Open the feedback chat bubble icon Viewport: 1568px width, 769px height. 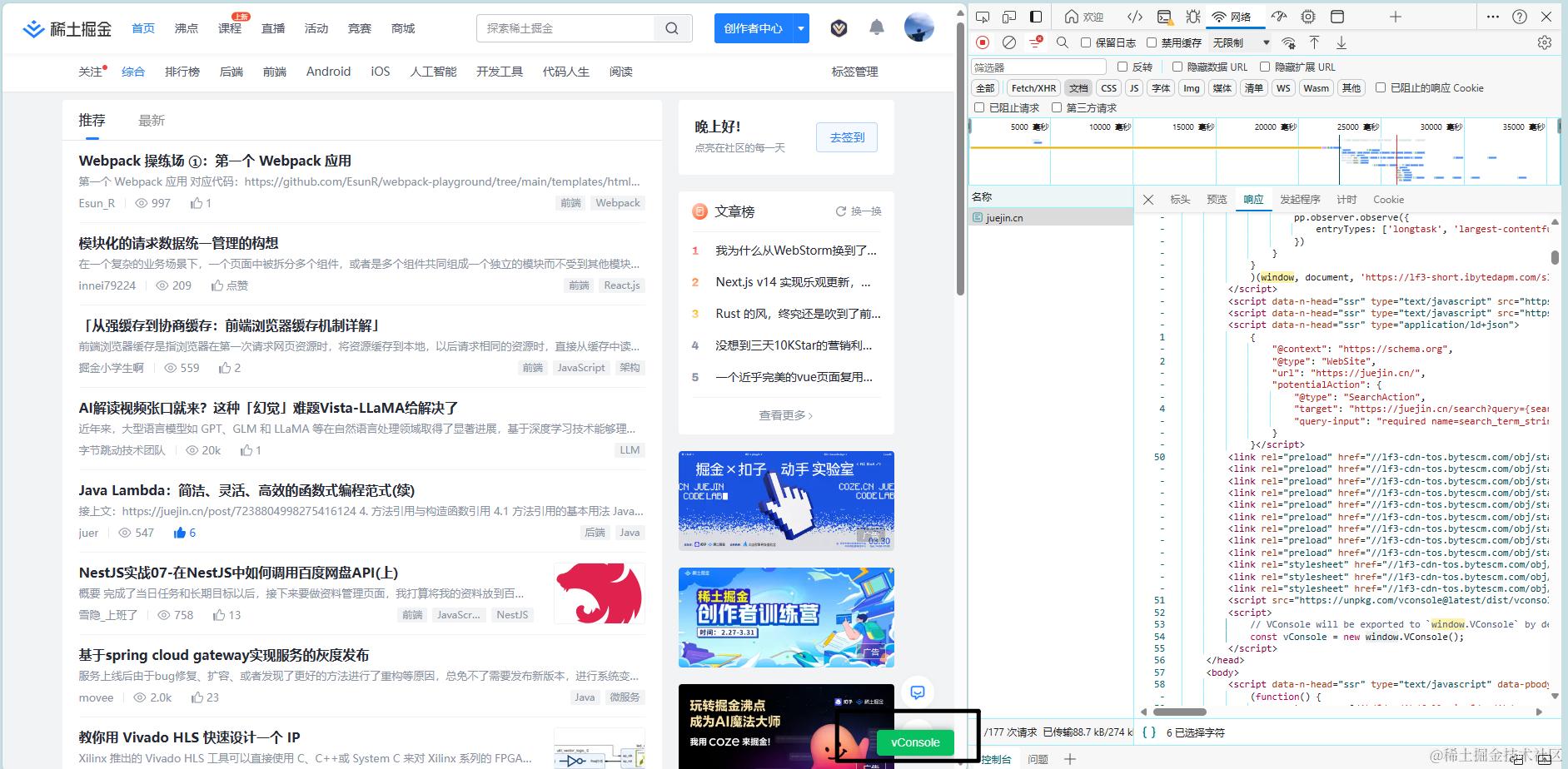point(918,692)
